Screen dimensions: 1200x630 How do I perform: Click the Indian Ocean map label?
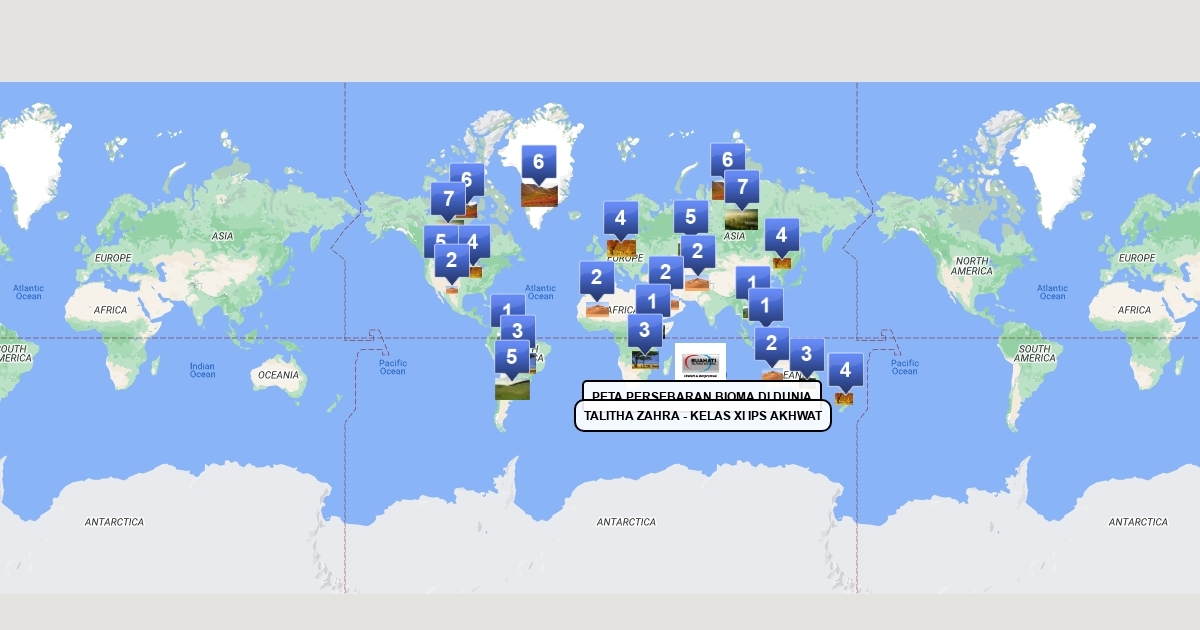click(x=202, y=370)
